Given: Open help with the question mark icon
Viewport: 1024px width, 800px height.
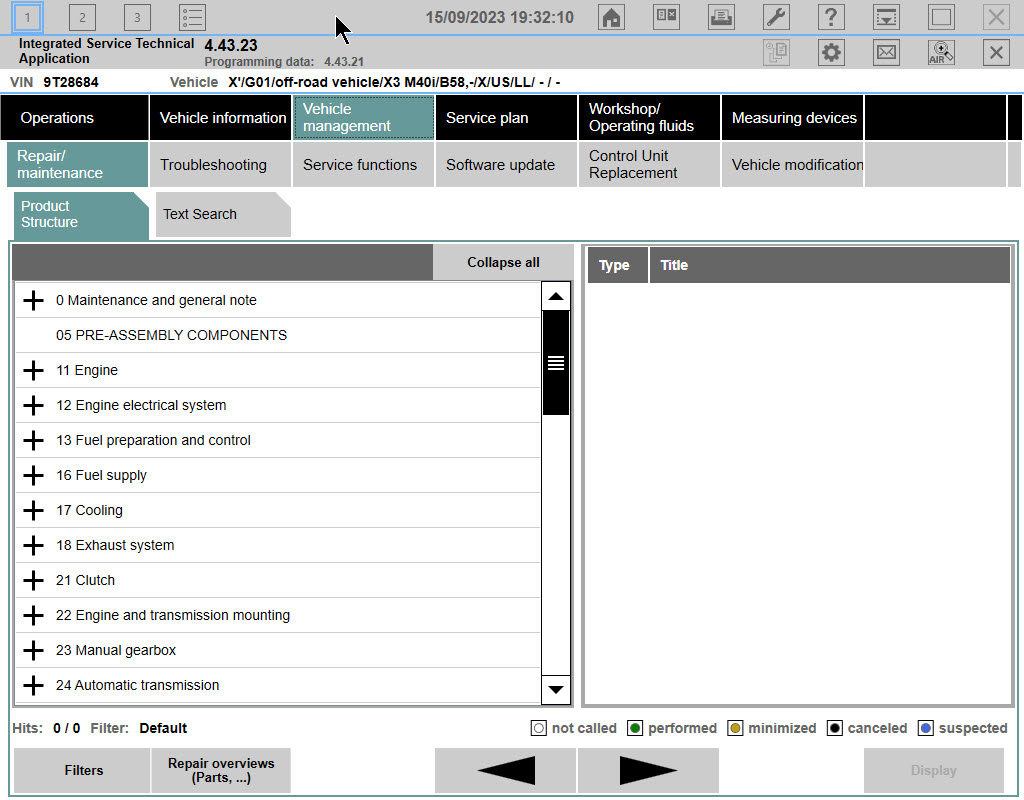Looking at the screenshot, I should pos(831,17).
